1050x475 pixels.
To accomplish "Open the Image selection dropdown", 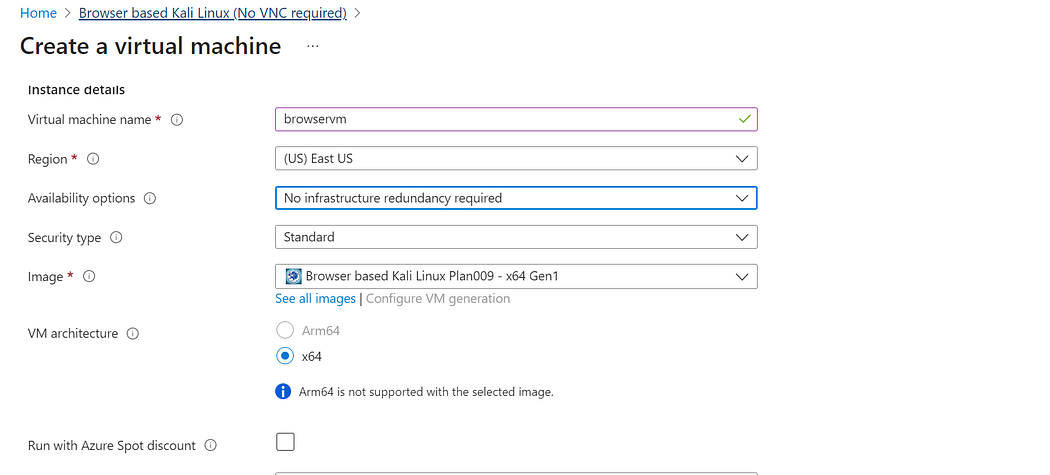I will point(515,276).
